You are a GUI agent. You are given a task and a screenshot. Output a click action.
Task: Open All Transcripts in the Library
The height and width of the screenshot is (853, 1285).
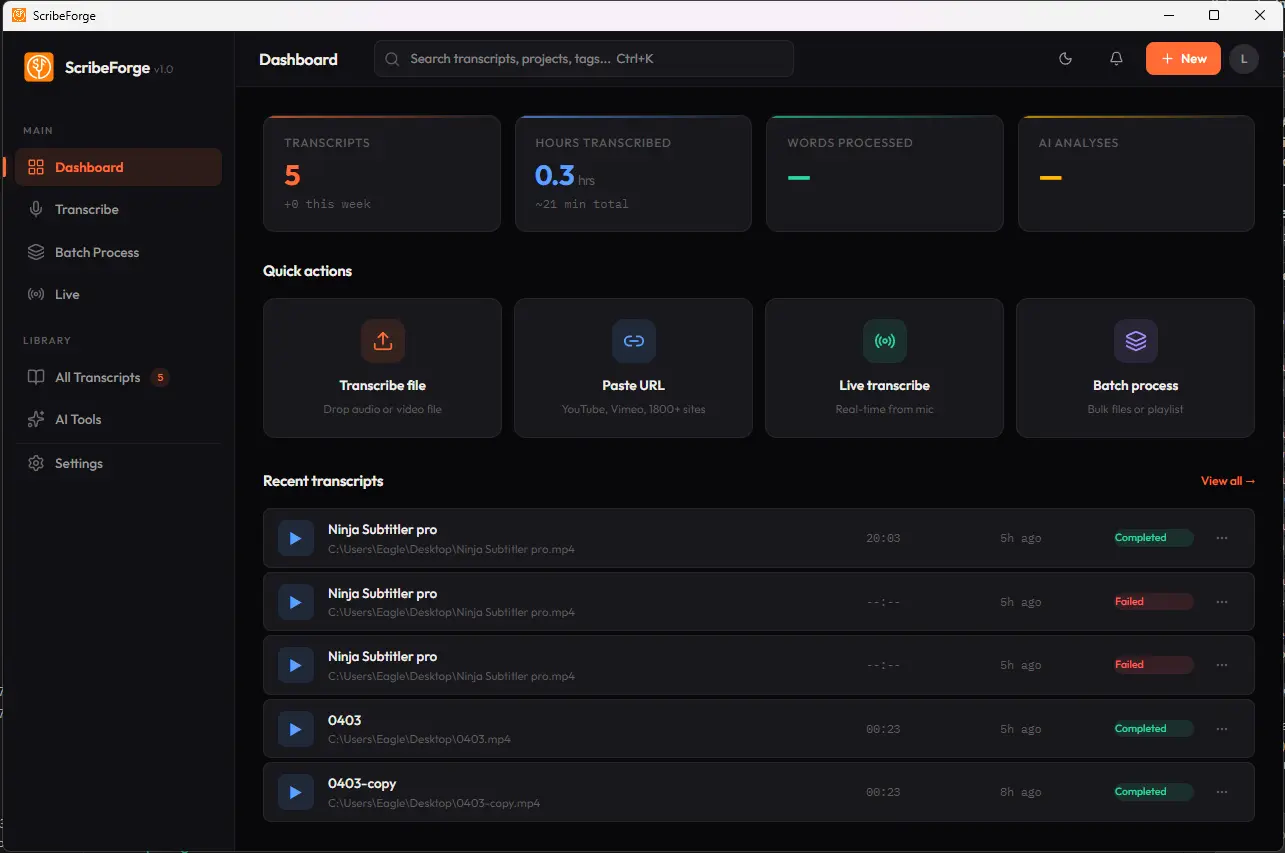[x=97, y=377]
